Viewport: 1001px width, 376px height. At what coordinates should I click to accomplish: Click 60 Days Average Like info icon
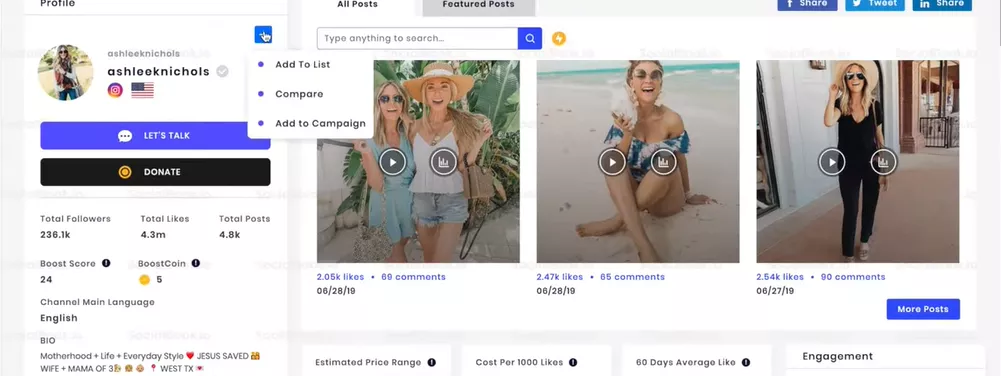coord(746,363)
